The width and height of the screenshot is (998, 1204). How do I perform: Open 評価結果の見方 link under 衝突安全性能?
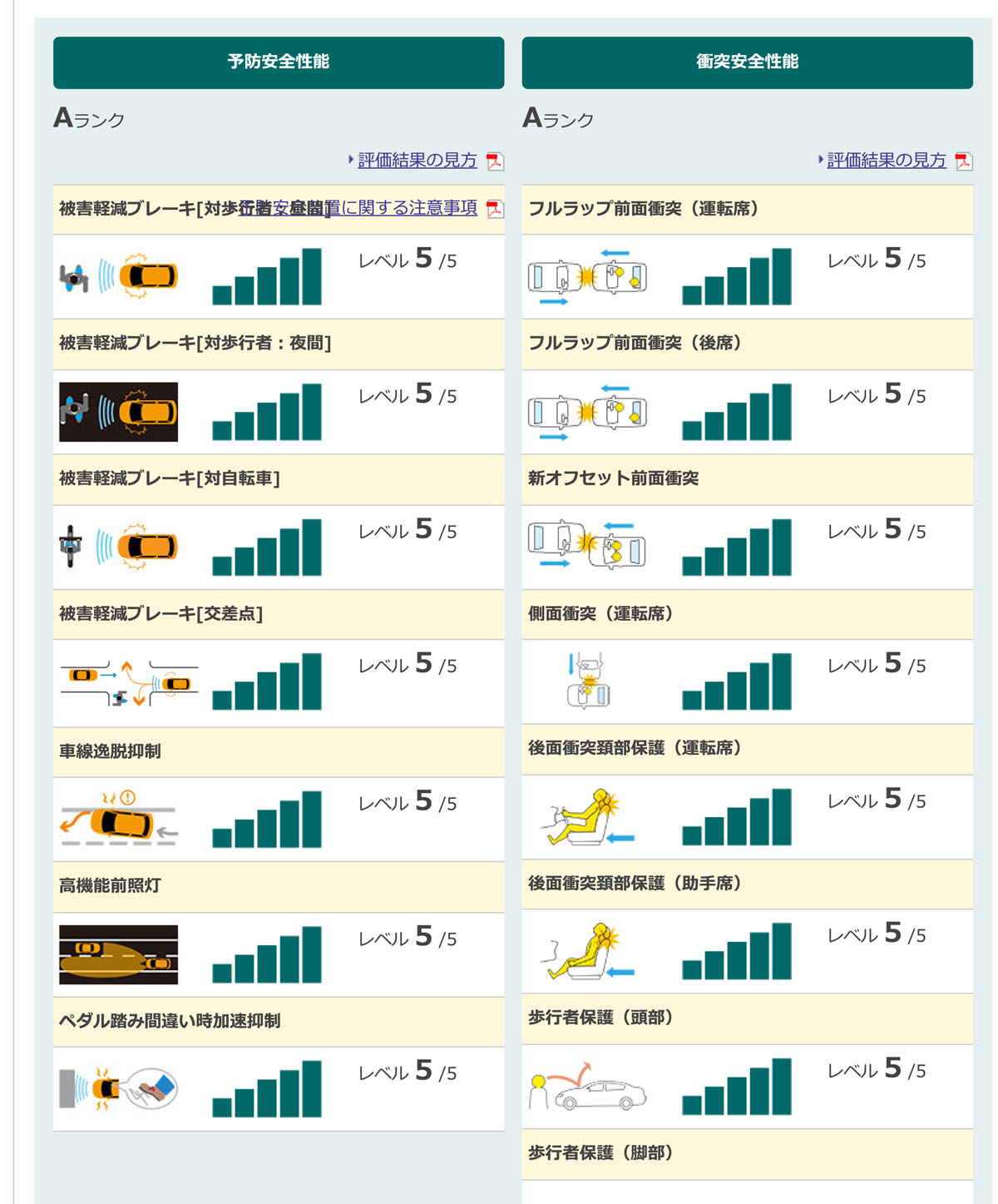point(886,161)
